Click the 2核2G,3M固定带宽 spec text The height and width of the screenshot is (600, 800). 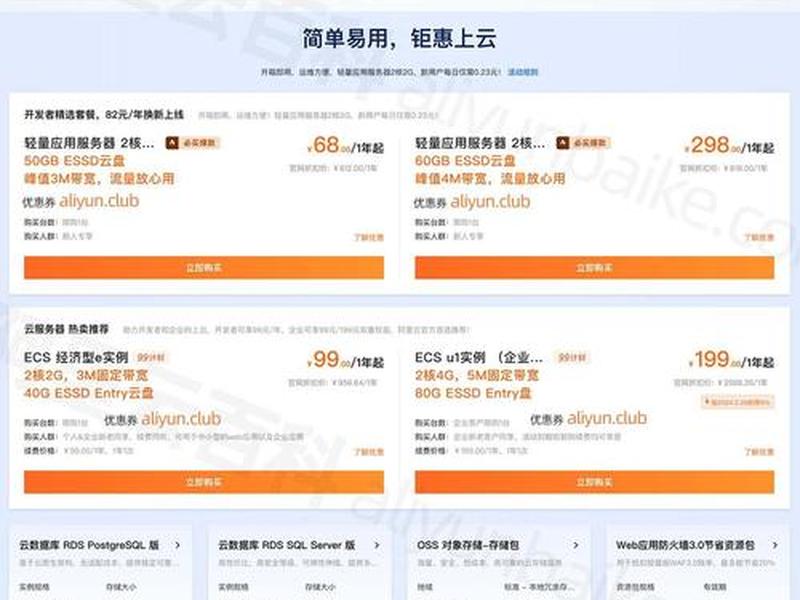86,376
